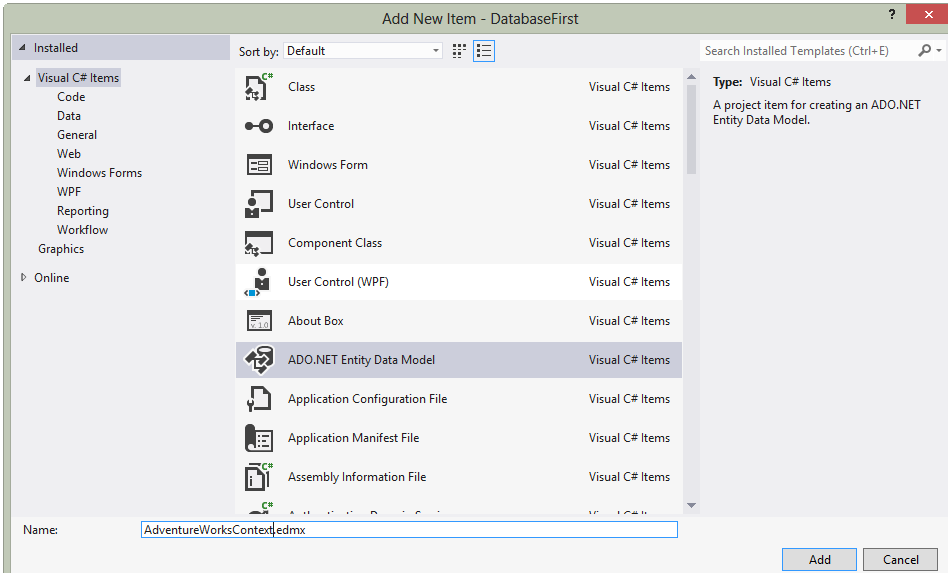948x573 pixels.
Task: Click the Cancel button
Action: tap(900, 560)
